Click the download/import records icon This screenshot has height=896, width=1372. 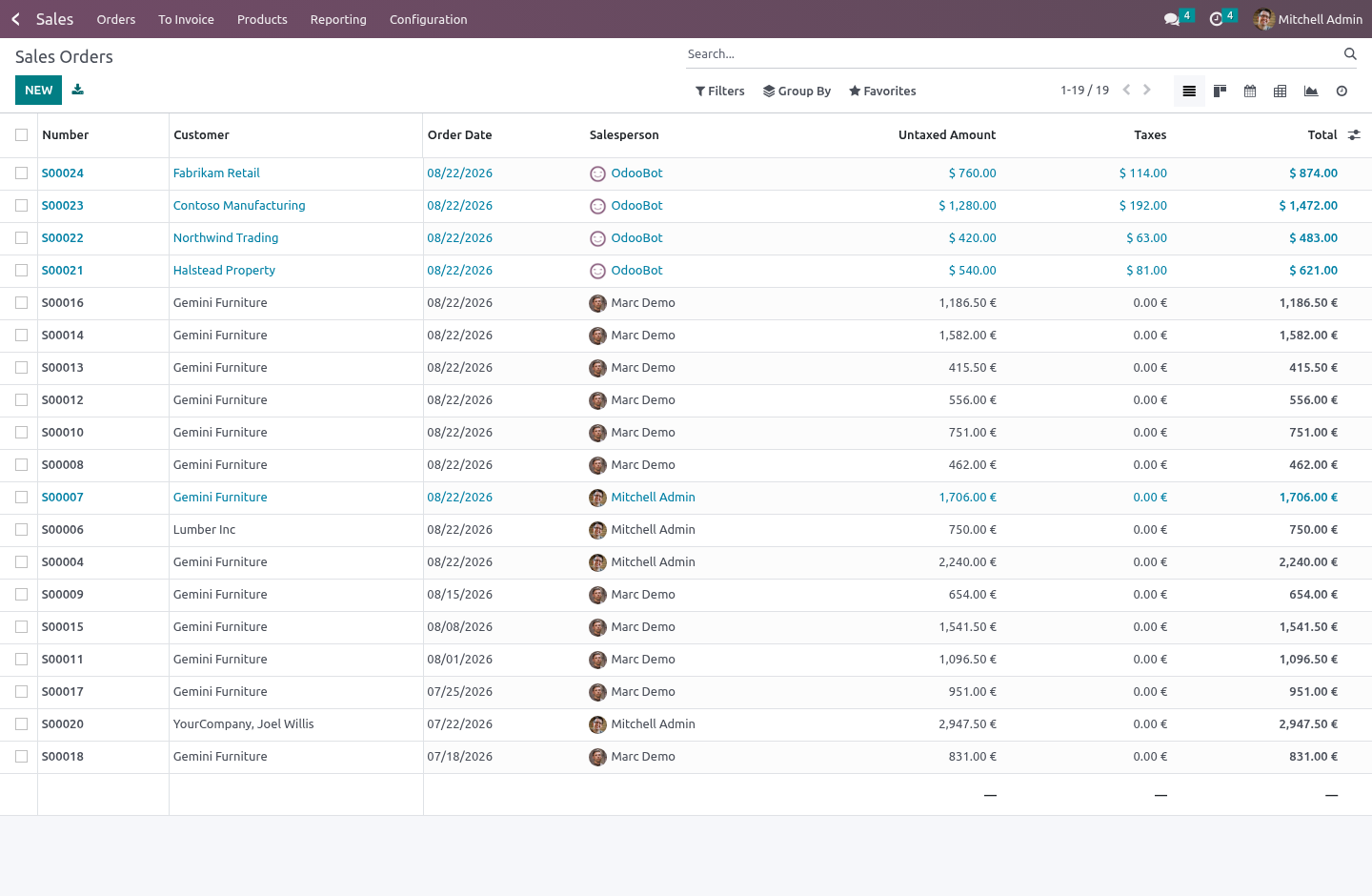[x=78, y=90]
